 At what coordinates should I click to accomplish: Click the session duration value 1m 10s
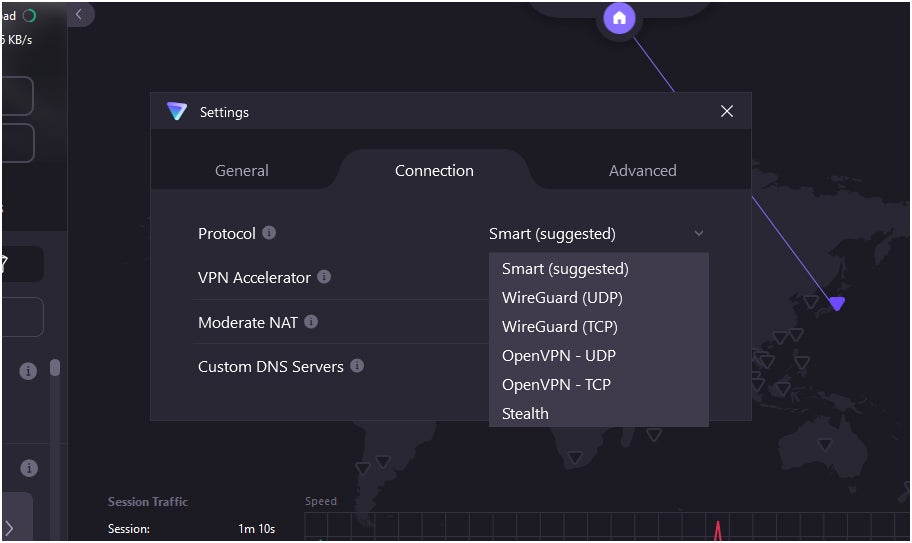[x=256, y=529]
